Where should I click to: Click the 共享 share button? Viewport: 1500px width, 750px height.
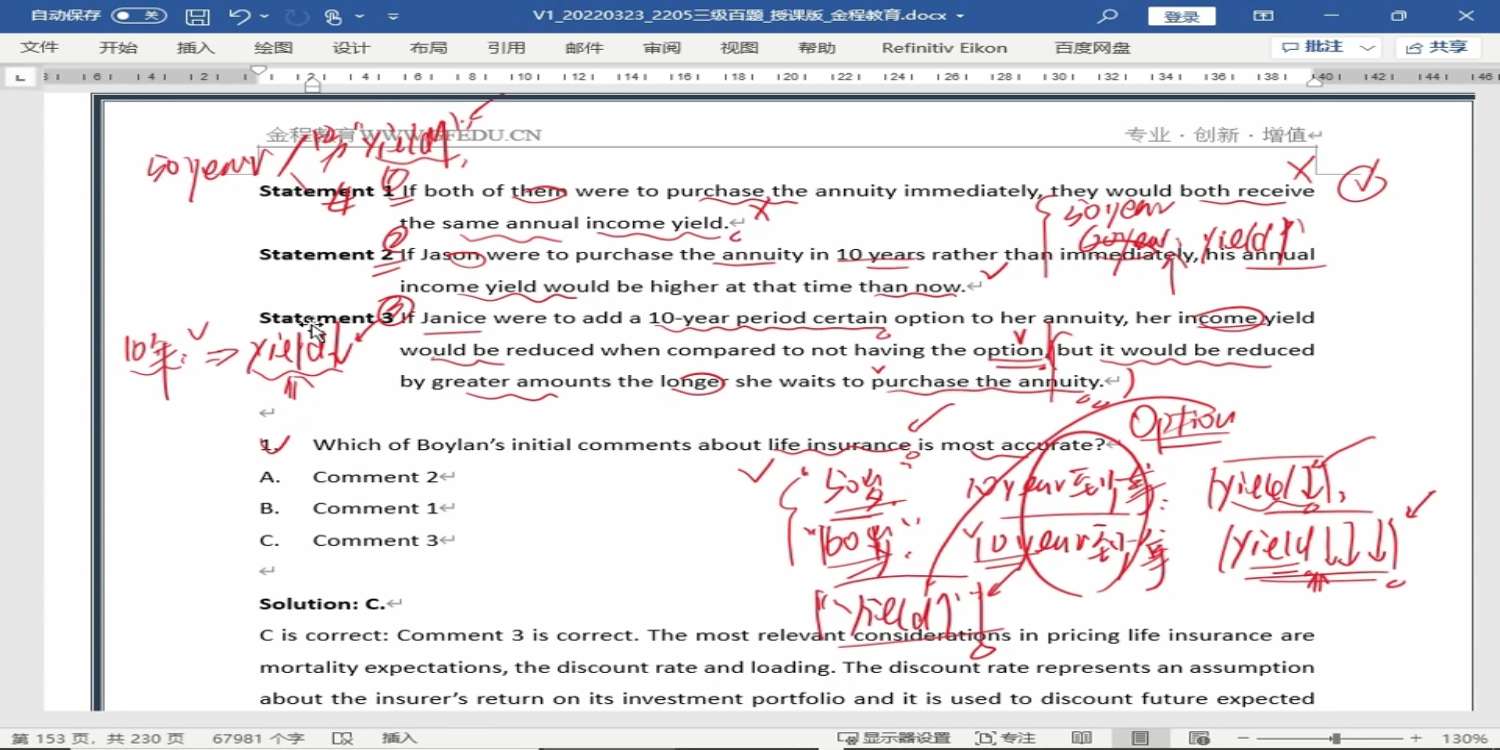click(x=1438, y=47)
